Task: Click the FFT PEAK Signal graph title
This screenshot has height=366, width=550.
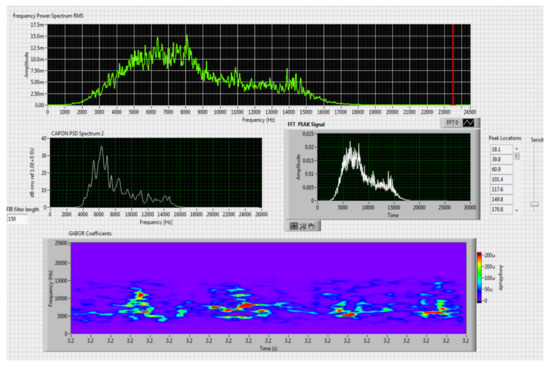Action: coord(306,124)
